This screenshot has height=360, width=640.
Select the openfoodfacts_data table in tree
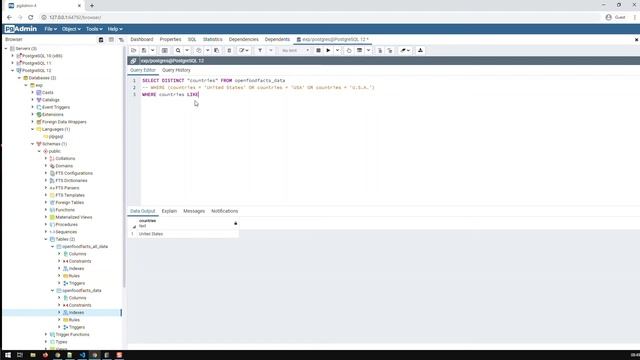point(82,291)
